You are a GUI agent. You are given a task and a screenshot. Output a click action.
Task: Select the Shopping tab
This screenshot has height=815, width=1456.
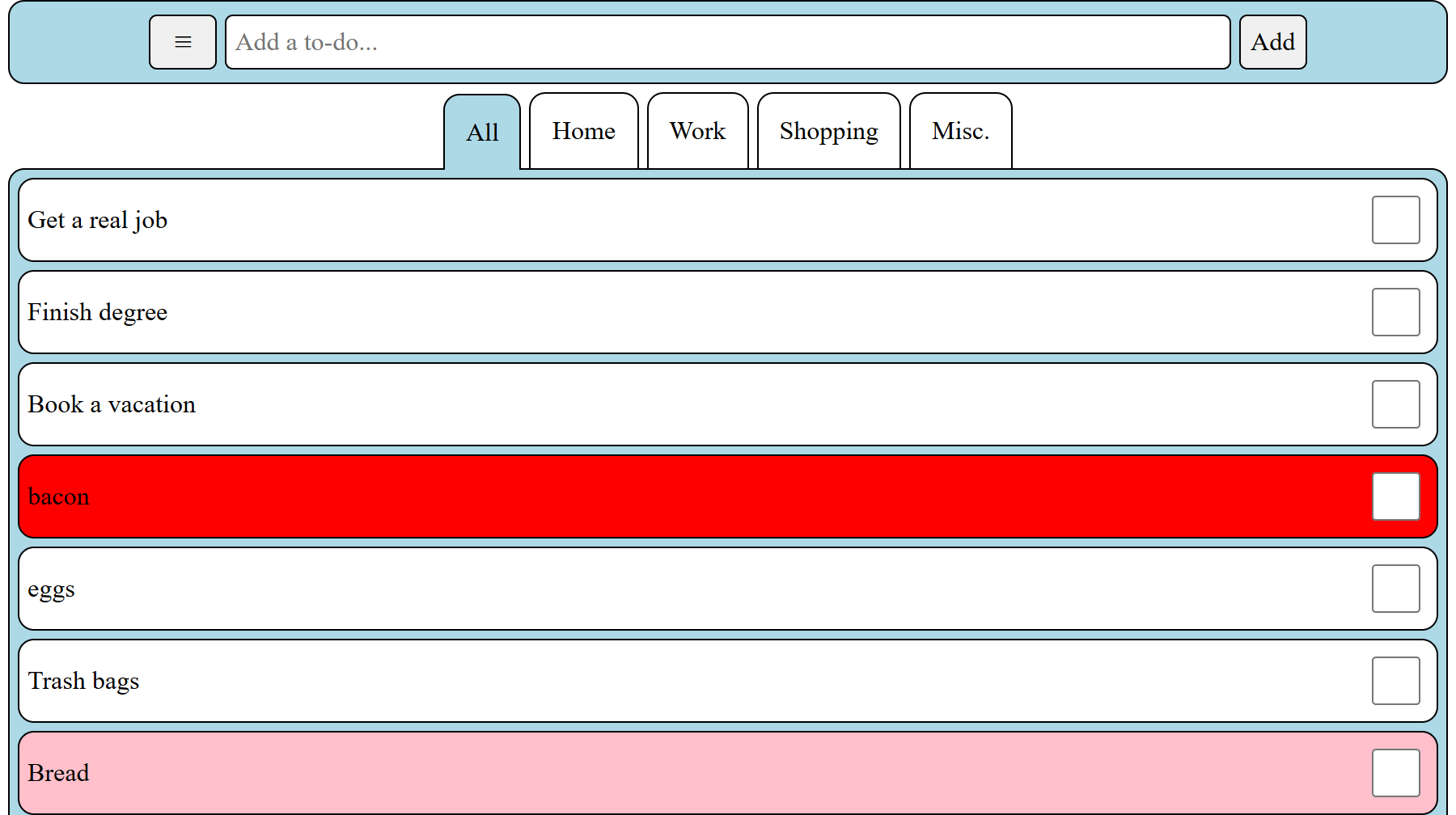(x=828, y=131)
